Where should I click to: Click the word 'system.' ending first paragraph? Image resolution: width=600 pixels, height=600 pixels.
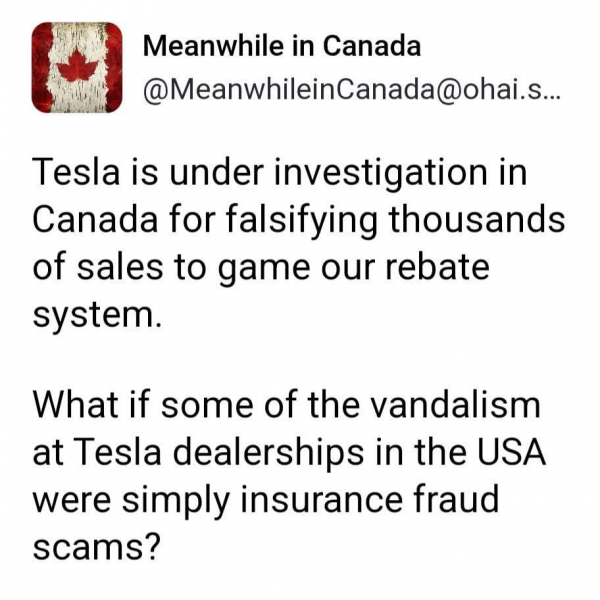(97, 318)
